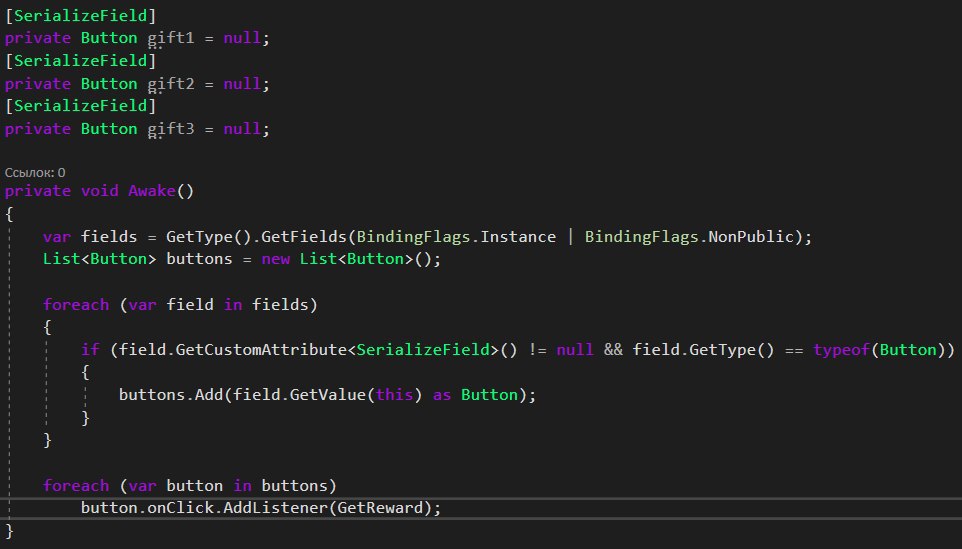The image size is (962, 549).
Task: Click the SerializeField type in GetCustomAttribute generic
Action: [x=423, y=350]
